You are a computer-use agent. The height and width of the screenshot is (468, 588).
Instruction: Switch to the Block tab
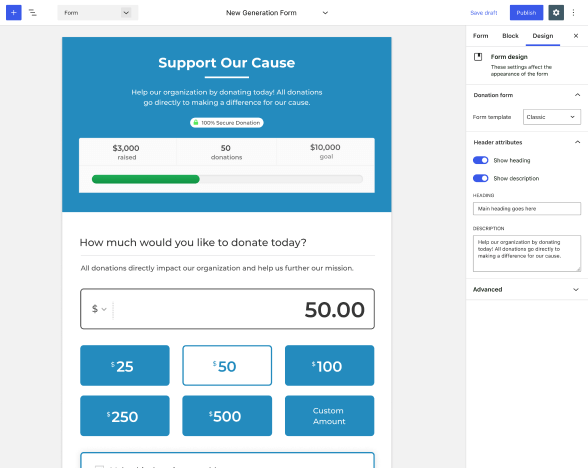point(510,36)
